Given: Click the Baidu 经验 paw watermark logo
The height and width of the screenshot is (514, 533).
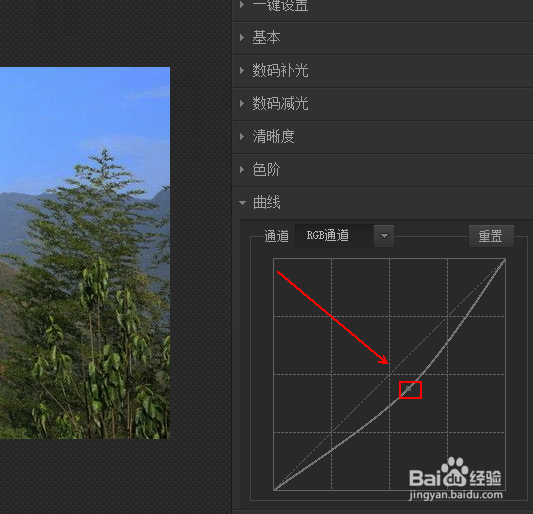Looking at the screenshot, I should click(455, 473).
